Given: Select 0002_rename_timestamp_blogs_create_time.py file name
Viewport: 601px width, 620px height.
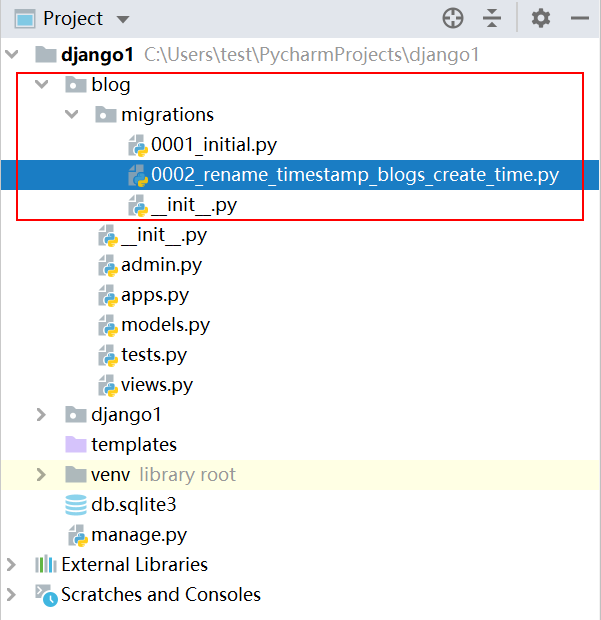Looking at the screenshot, I should coord(355,175).
